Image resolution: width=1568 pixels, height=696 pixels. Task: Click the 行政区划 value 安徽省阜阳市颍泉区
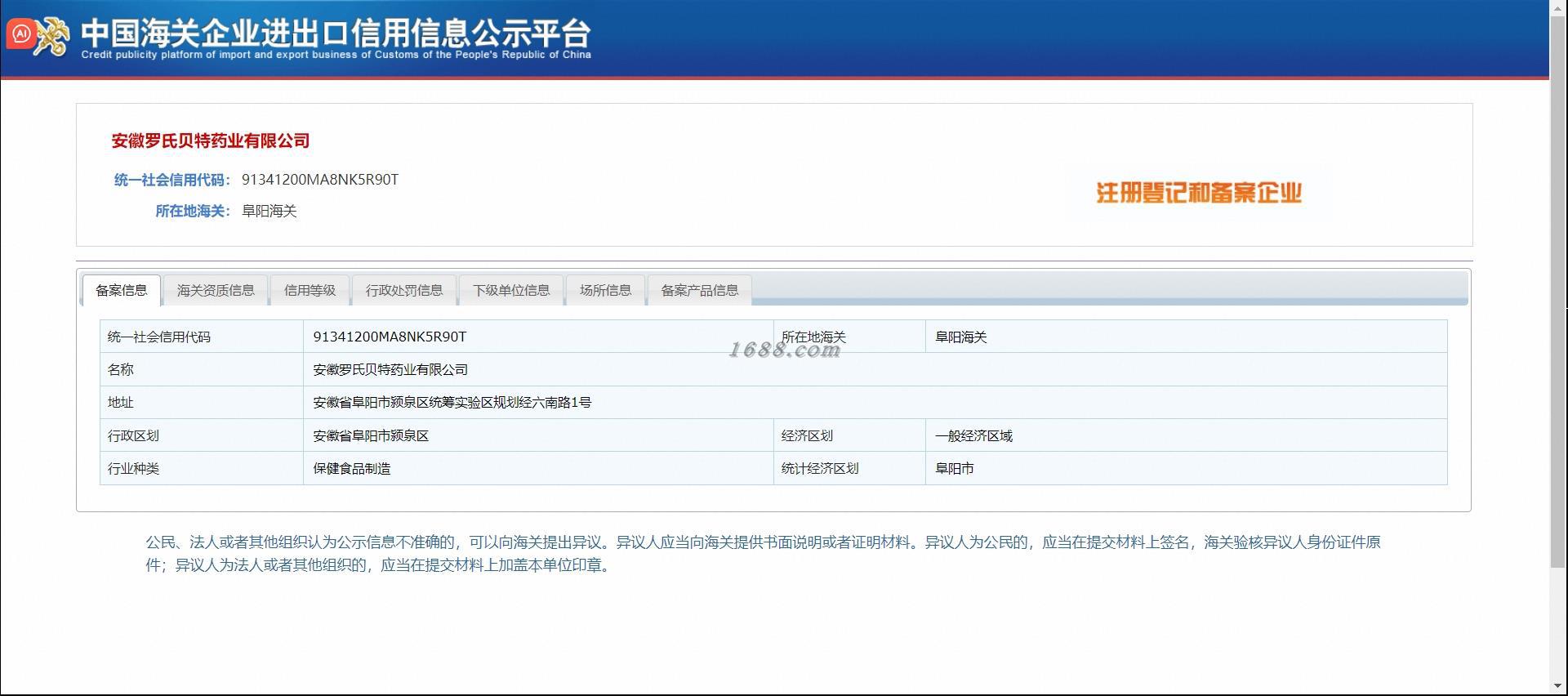coord(371,435)
